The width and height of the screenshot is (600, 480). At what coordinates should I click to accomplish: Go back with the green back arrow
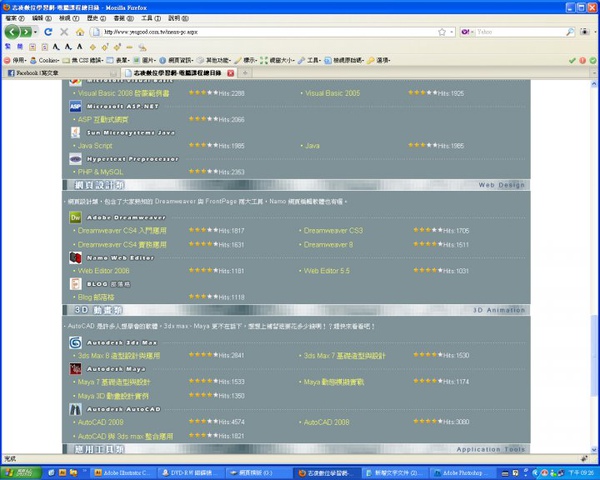click(x=12, y=32)
